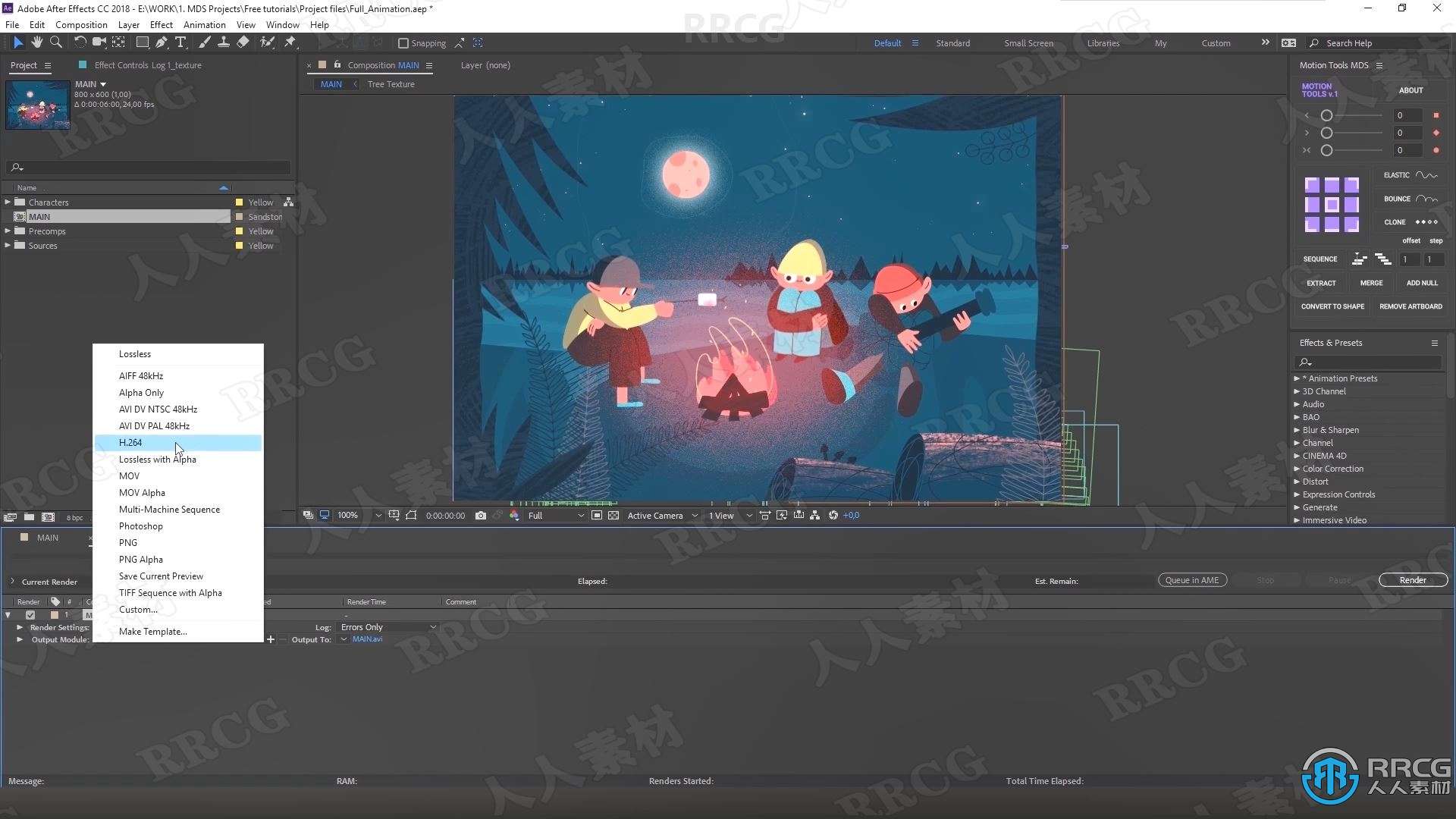Screen dimensions: 1456x819
Task: Toggle the composition panel lock
Action: tap(337, 65)
